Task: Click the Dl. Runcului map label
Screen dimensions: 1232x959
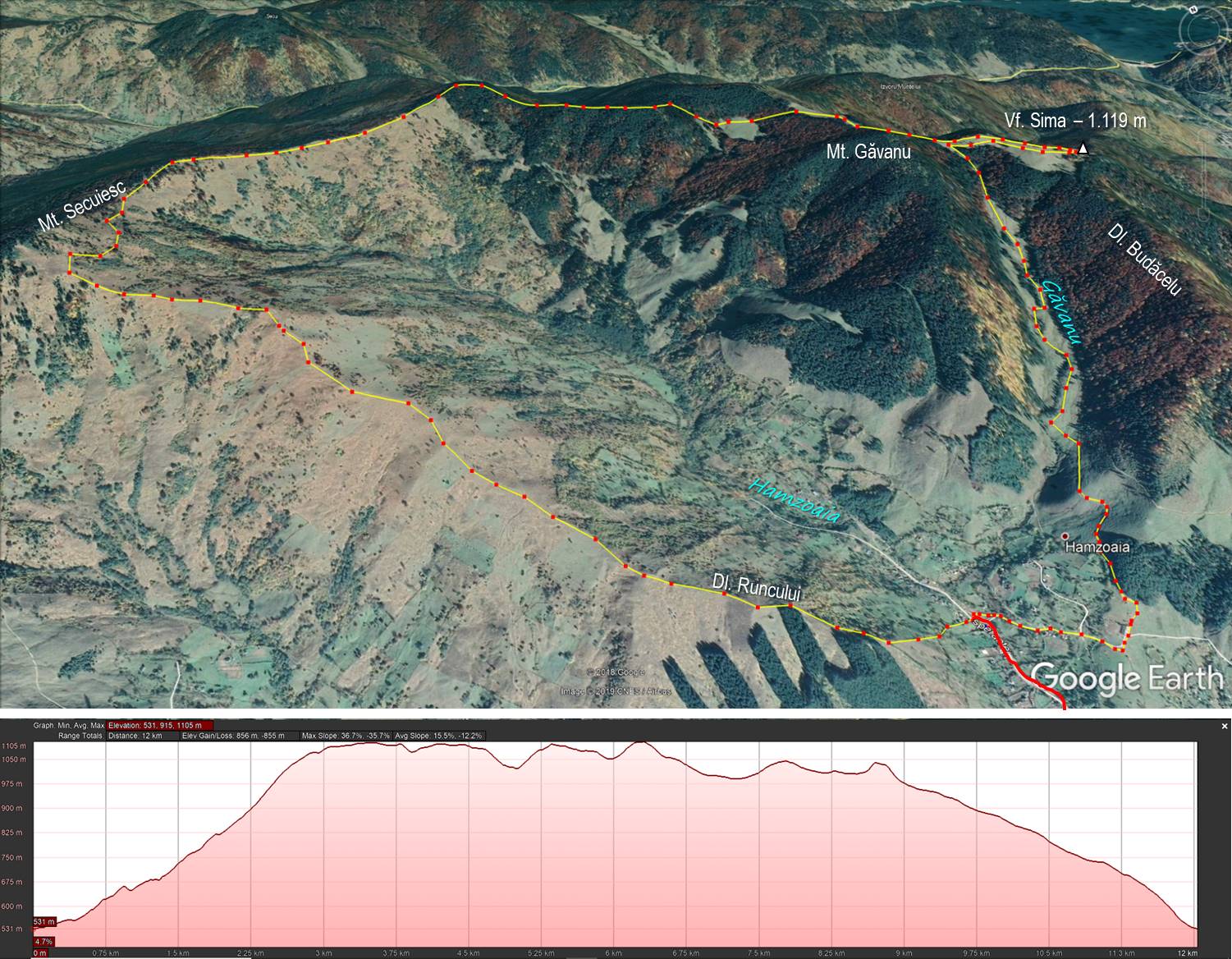Action: (756, 587)
